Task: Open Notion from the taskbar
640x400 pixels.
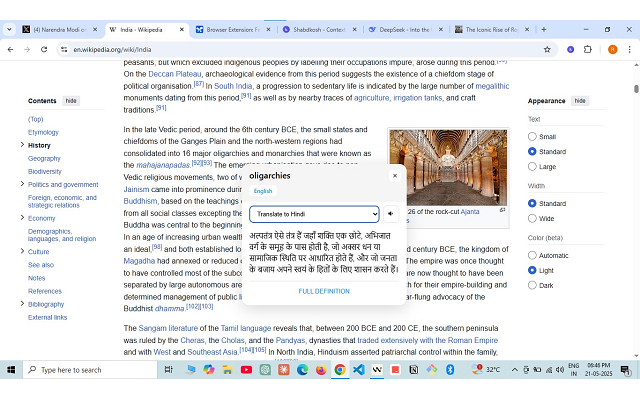Action: point(414,370)
